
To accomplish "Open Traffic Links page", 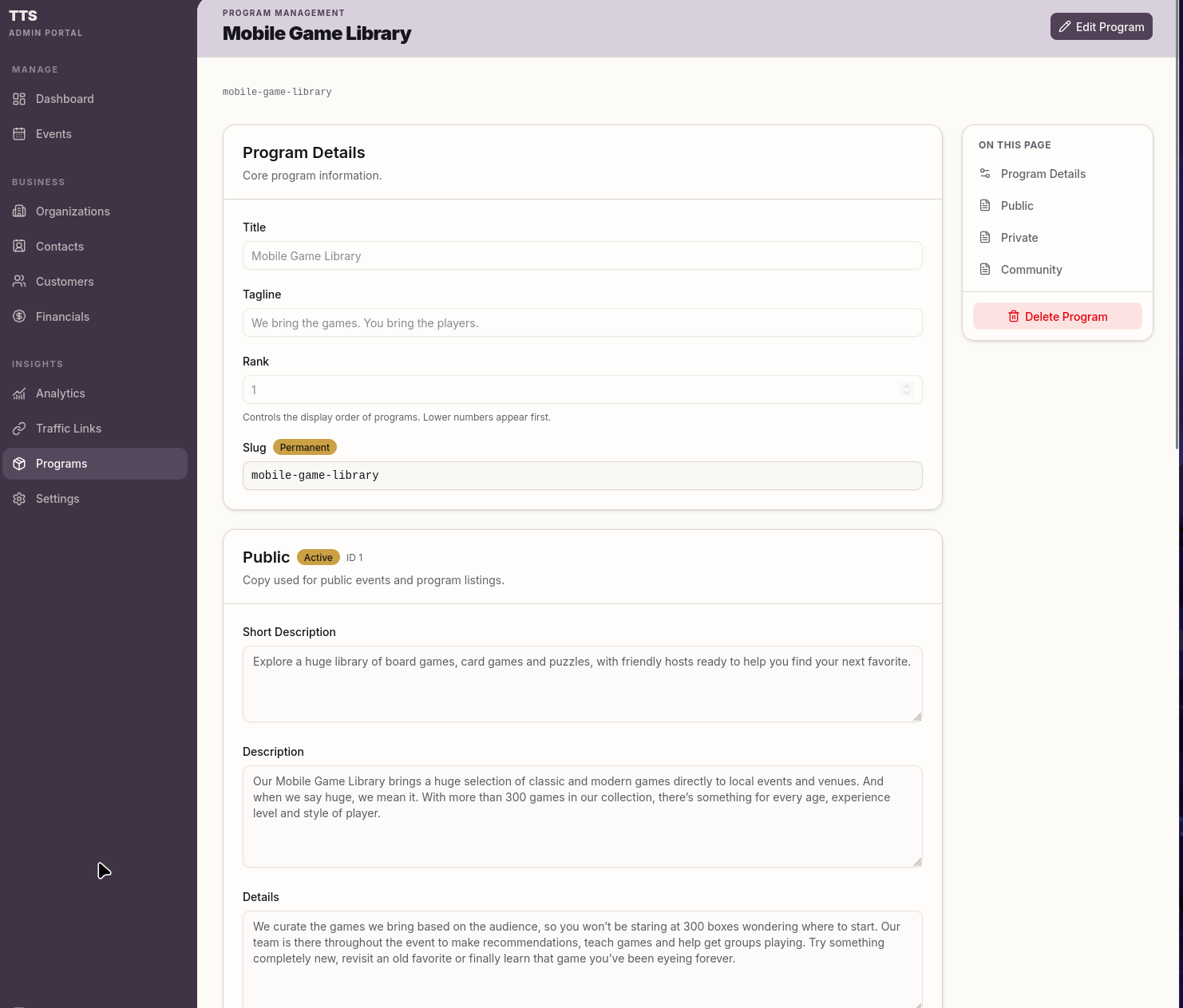I will tap(95, 429).
